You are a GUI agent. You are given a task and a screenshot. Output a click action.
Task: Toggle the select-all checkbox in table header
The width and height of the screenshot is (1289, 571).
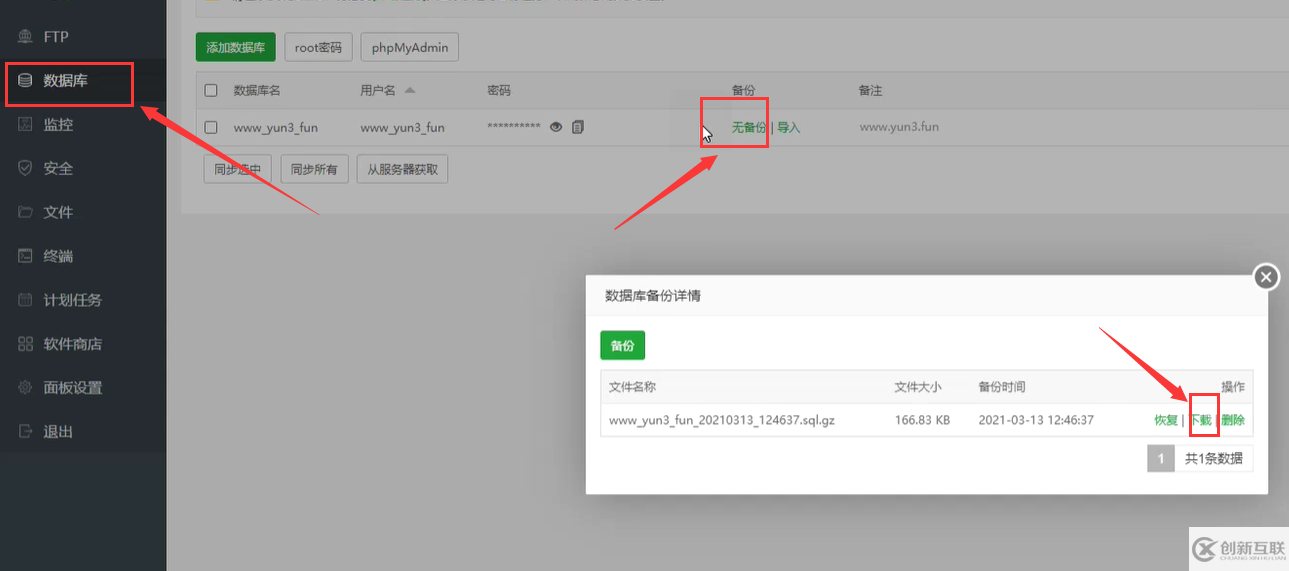[x=211, y=91]
